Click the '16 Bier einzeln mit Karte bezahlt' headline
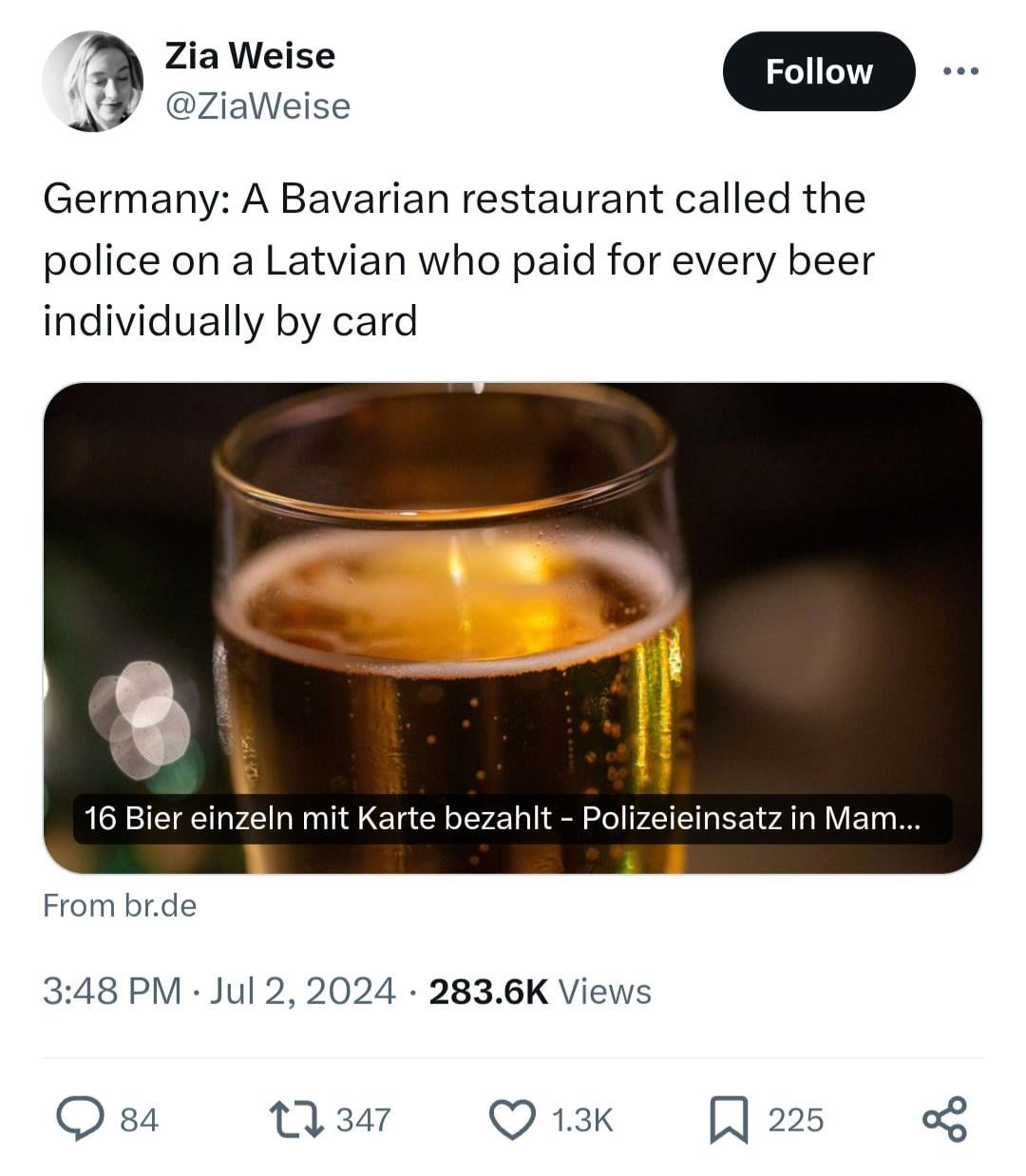Viewport: 1026px width, 1176px height. pos(502,818)
